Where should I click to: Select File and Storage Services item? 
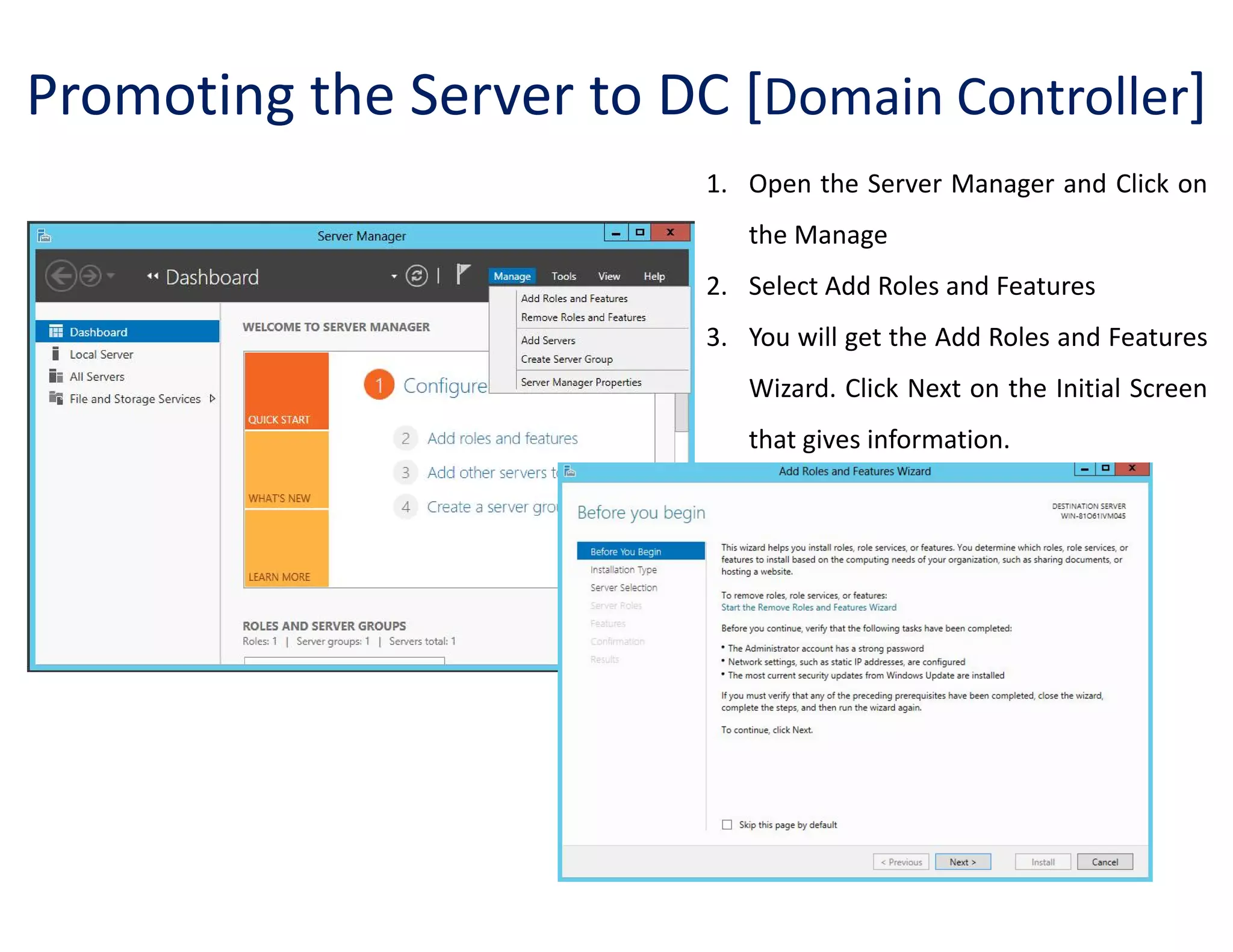tap(135, 398)
